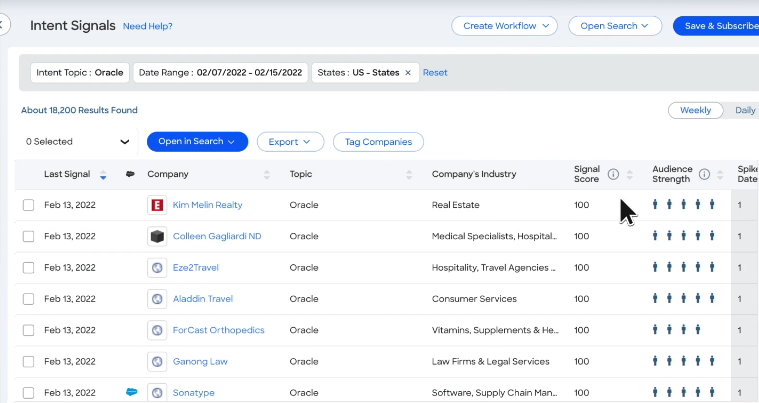Switch to Daily view toggle
This screenshot has width=759, height=403.
pos(745,110)
